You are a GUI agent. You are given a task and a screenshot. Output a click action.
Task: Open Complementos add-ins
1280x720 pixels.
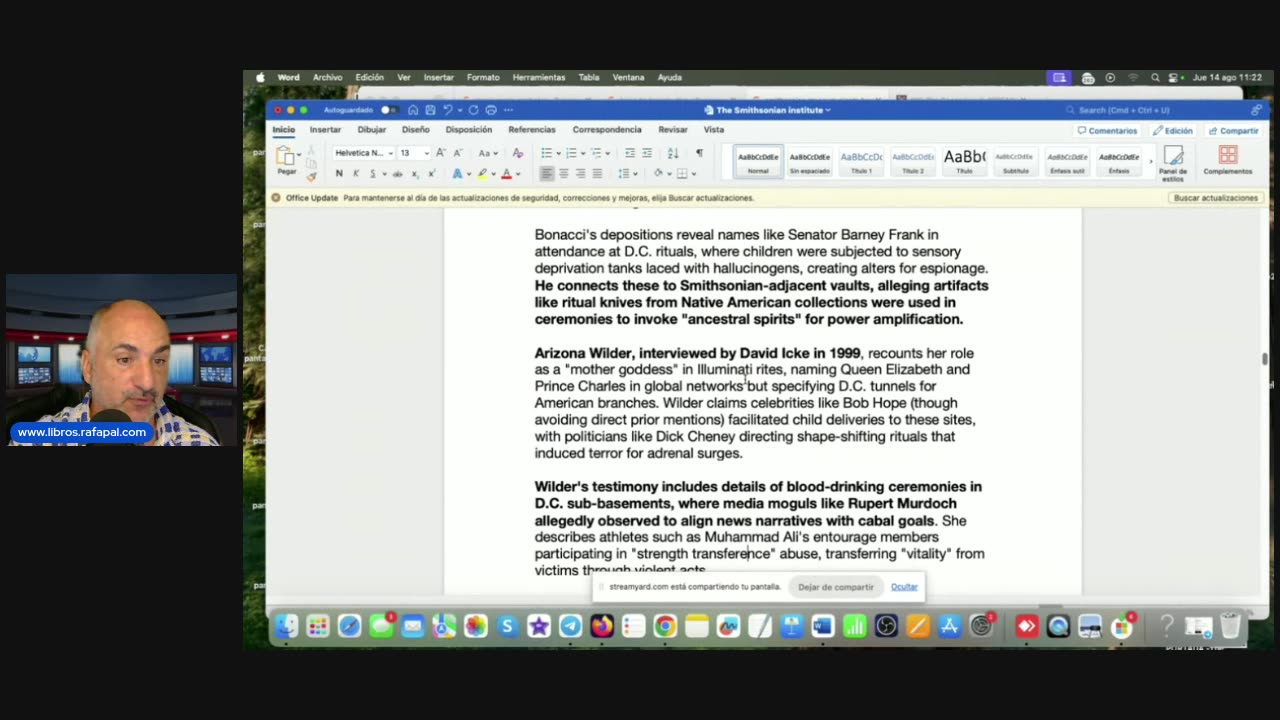(x=1228, y=160)
